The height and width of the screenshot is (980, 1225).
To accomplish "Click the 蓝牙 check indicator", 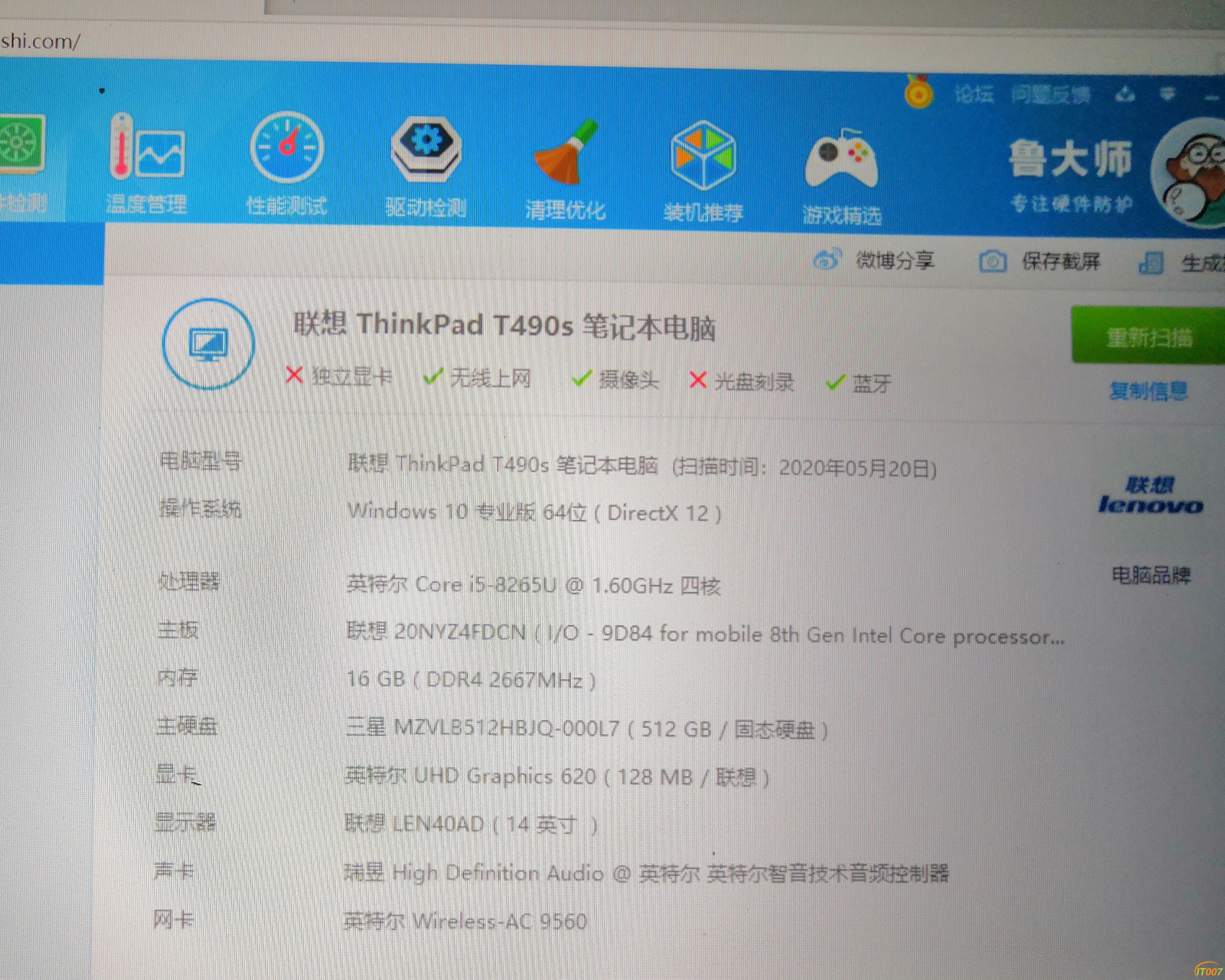I will click(x=859, y=384).
